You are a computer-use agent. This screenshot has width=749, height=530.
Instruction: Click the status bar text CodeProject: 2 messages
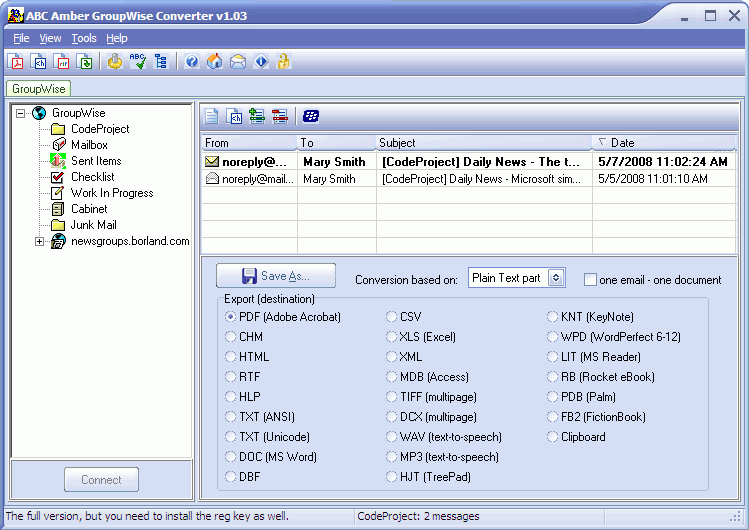pos(418,516)
